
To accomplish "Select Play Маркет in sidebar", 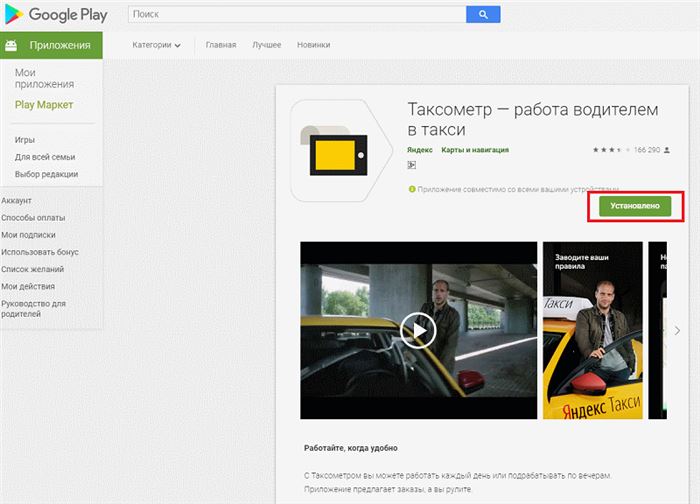I will [x=44, y=105].
